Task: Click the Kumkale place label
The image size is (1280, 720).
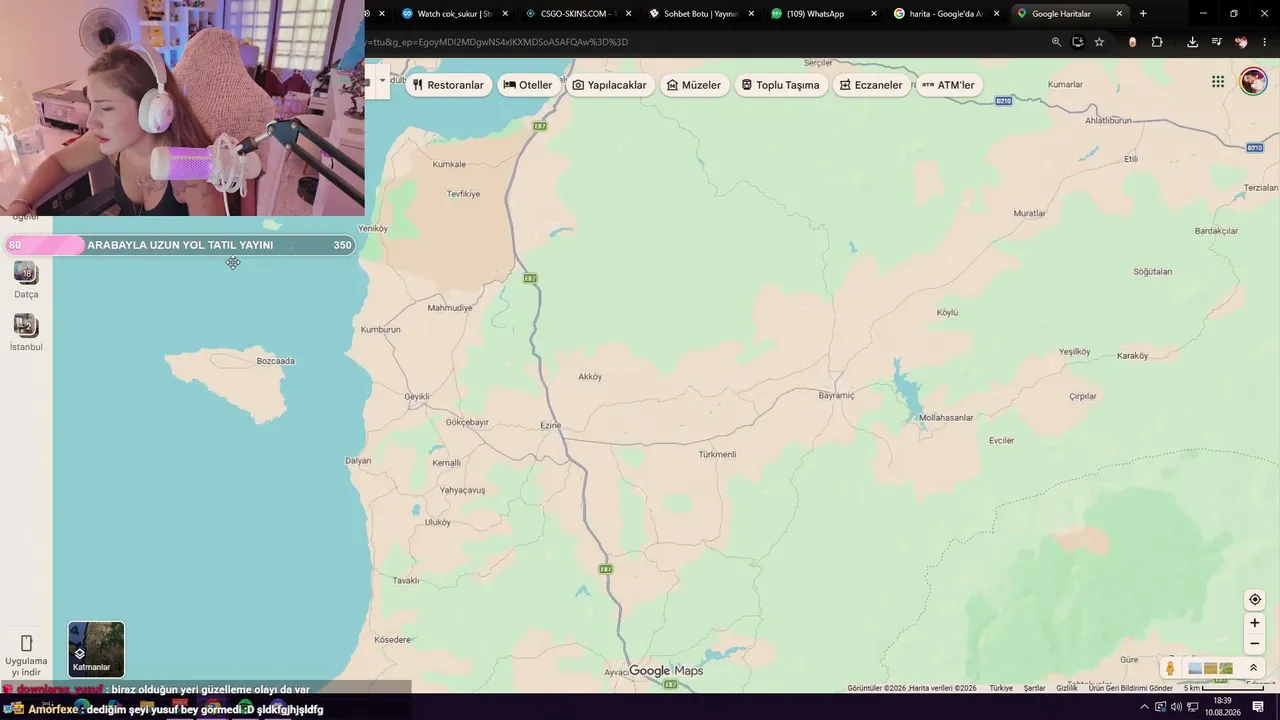Action: pos(449,164)
